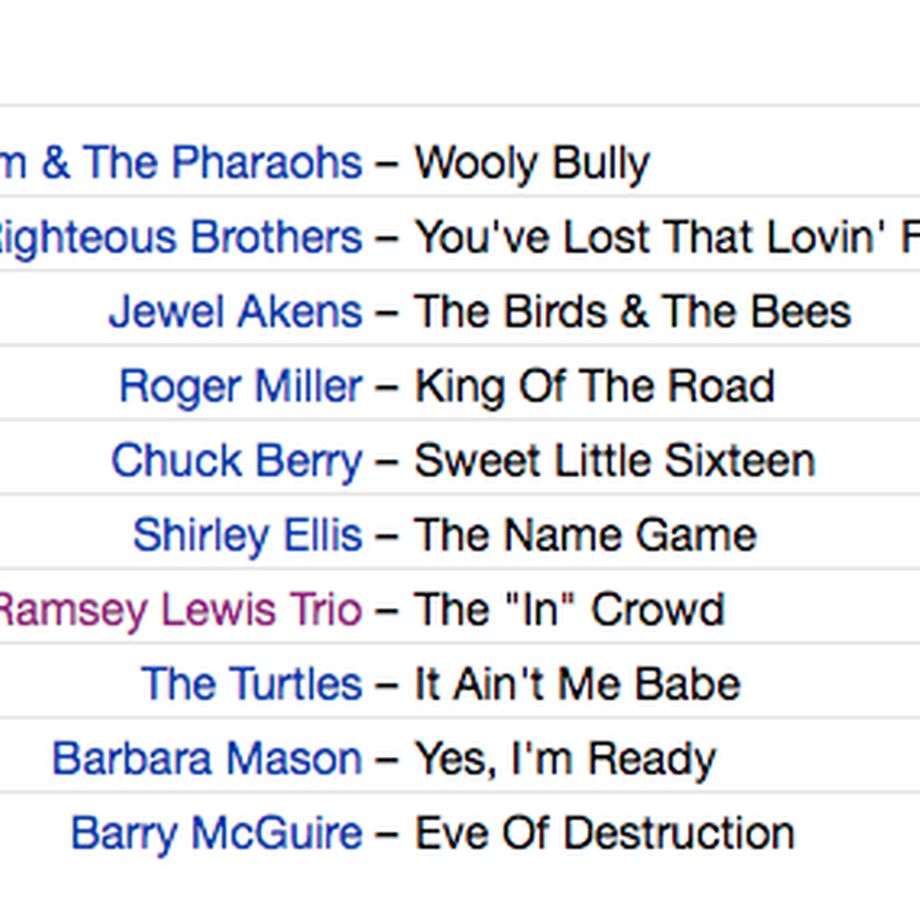Visit the Shirley Ellis link
The width and height of the screenshot is (920, 920).
point(248,536)
